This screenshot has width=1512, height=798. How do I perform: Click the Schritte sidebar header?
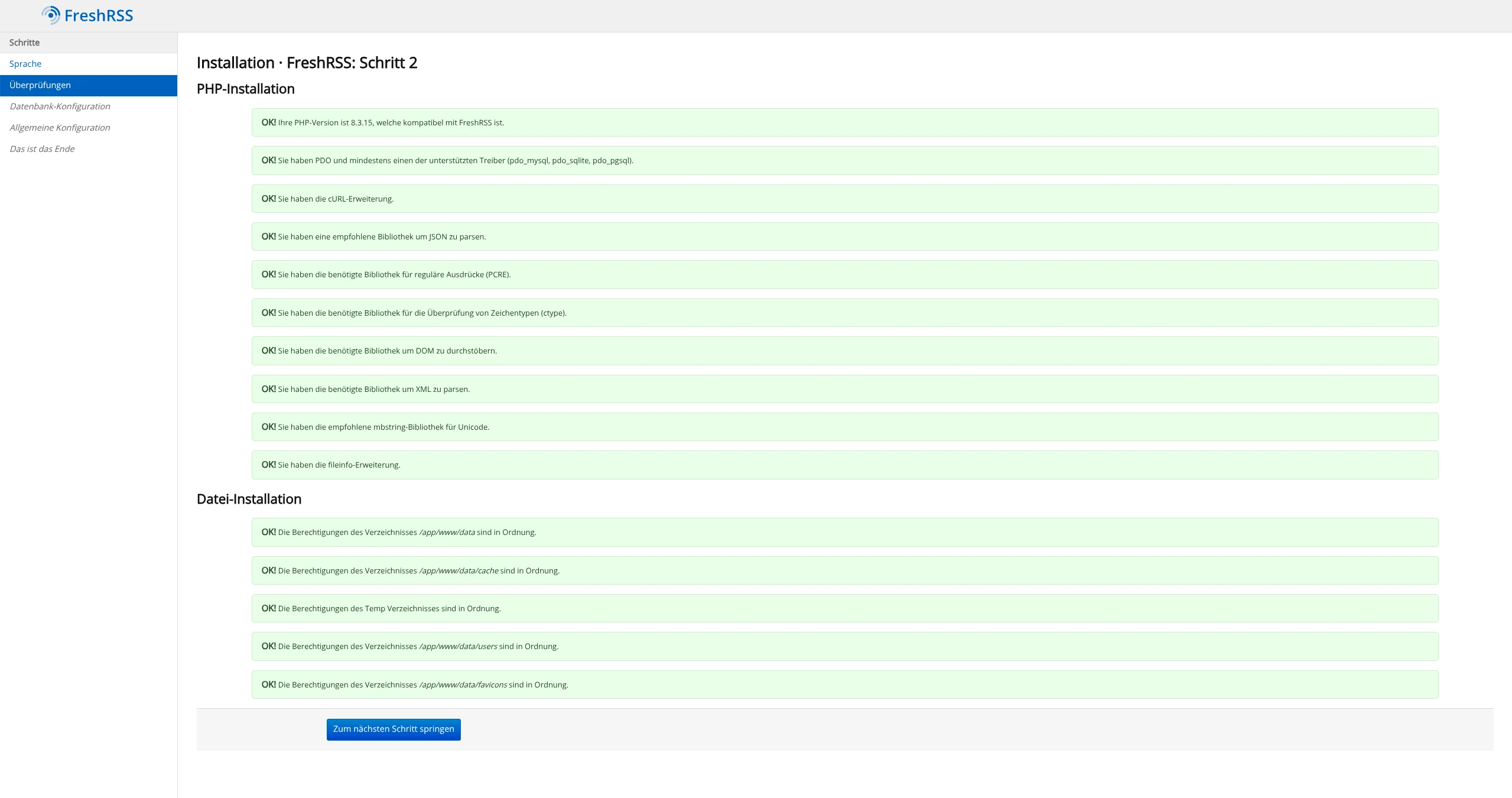(x=89, y=43)
